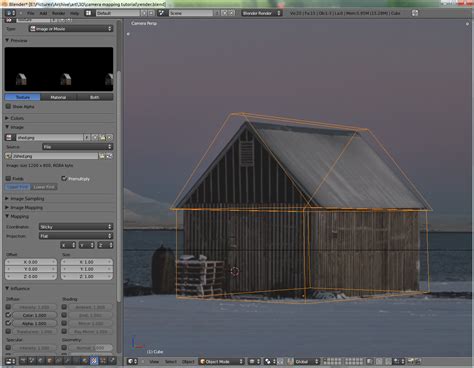The image size is (474, 368).
Task: Click the browse file folder icon beside path
Action: 102,156
